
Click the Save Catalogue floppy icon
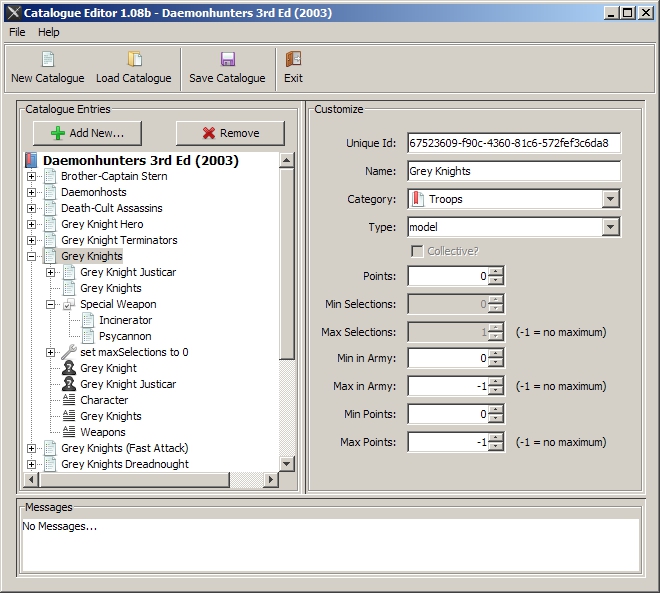(228, 59)
